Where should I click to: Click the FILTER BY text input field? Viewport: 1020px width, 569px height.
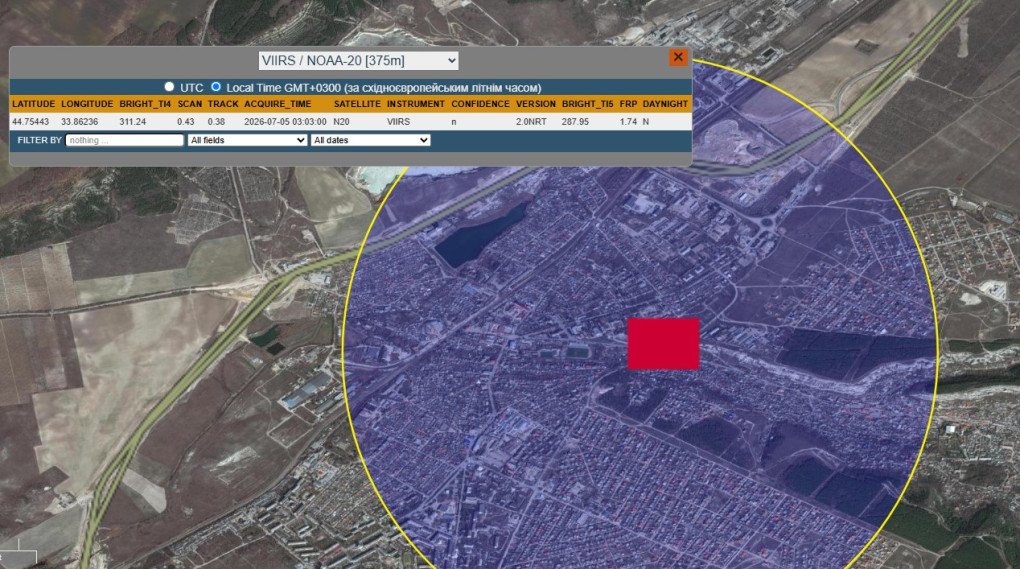(125, 140)
